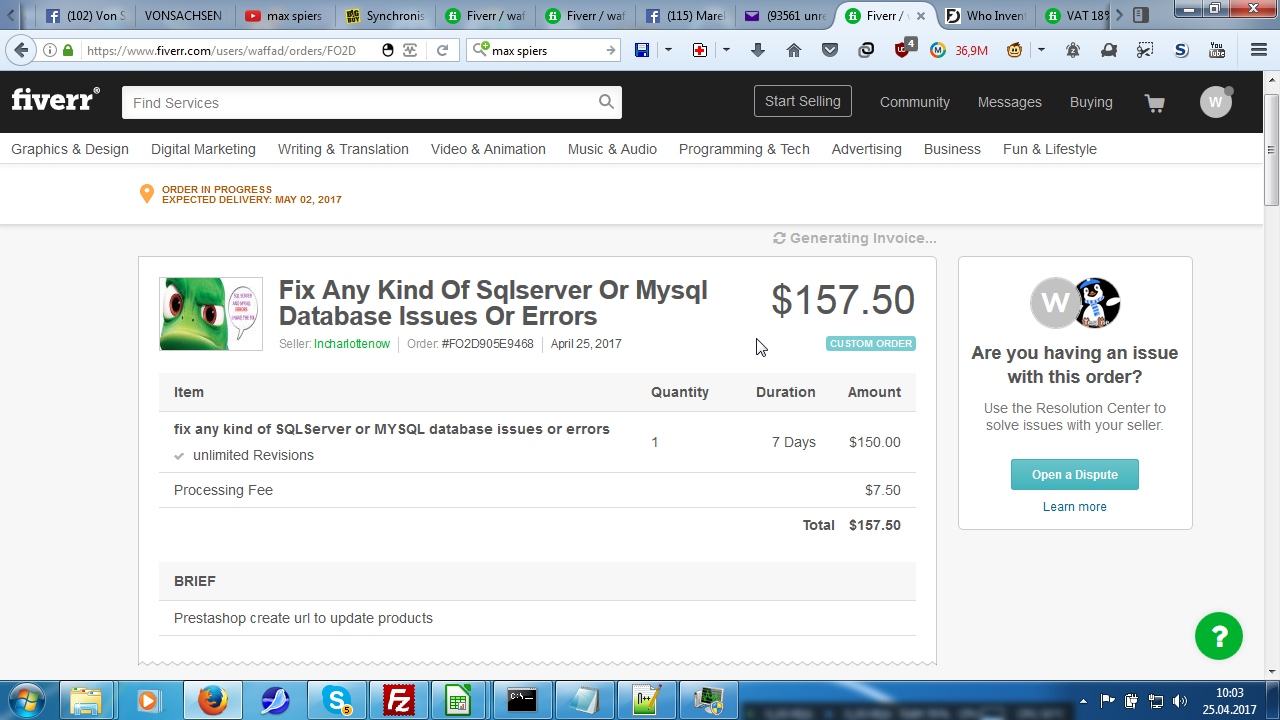Open Notepad++ from the taskbar
This screenshot has height=720, width=1280.
pyautogui.click(x=647, y=700)
